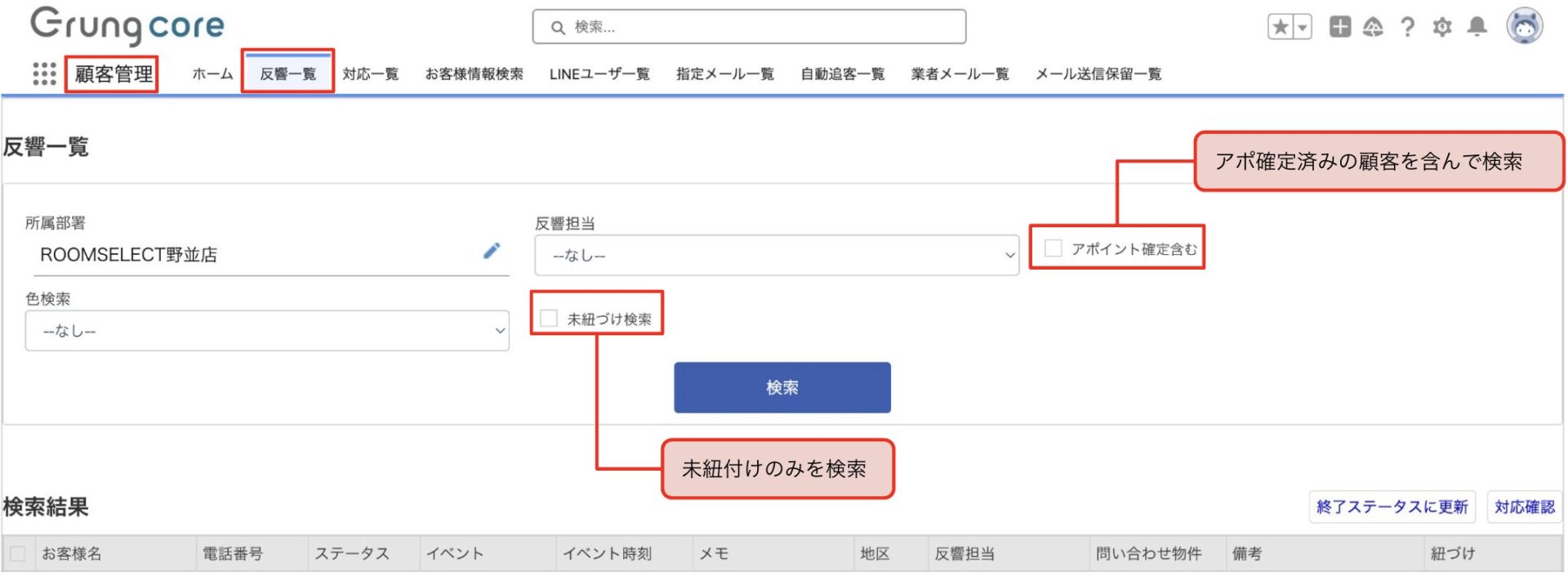The height and width of the screenshot is (577, 1568).
Task: Open the global actions plus icon
Action: coord(1339,27)
